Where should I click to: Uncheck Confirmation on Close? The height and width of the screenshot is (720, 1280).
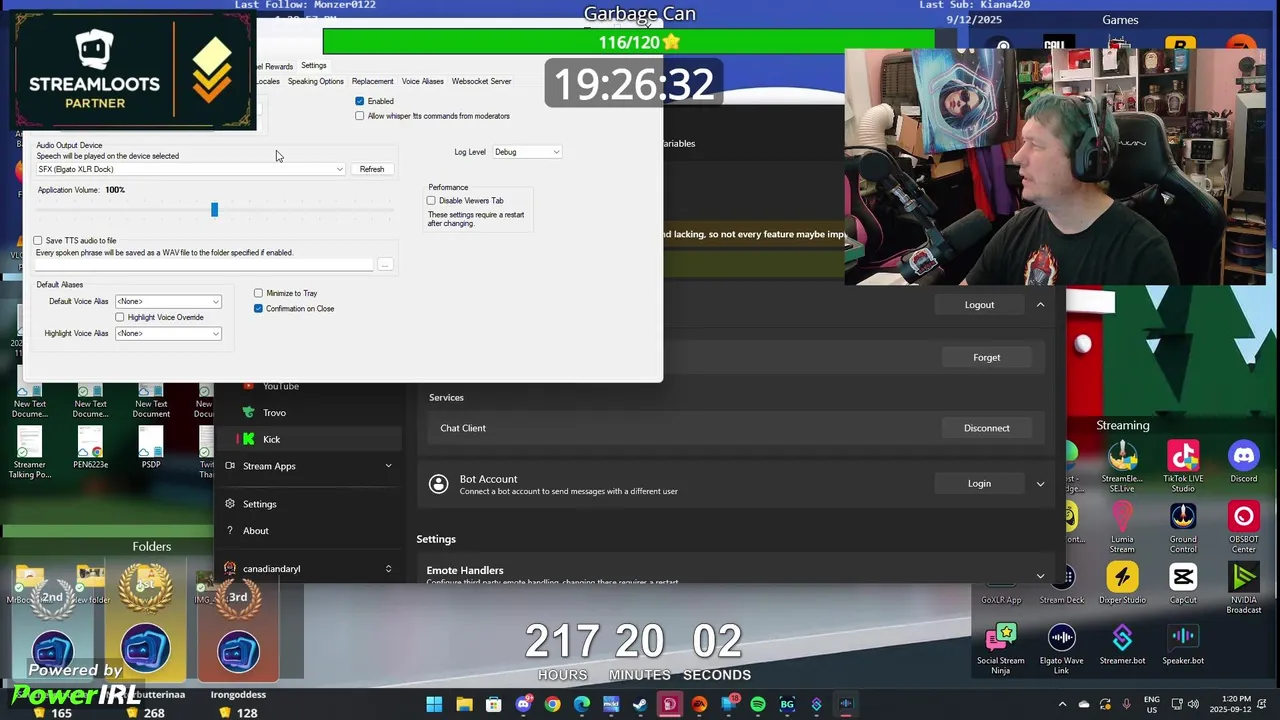(258, 309)
